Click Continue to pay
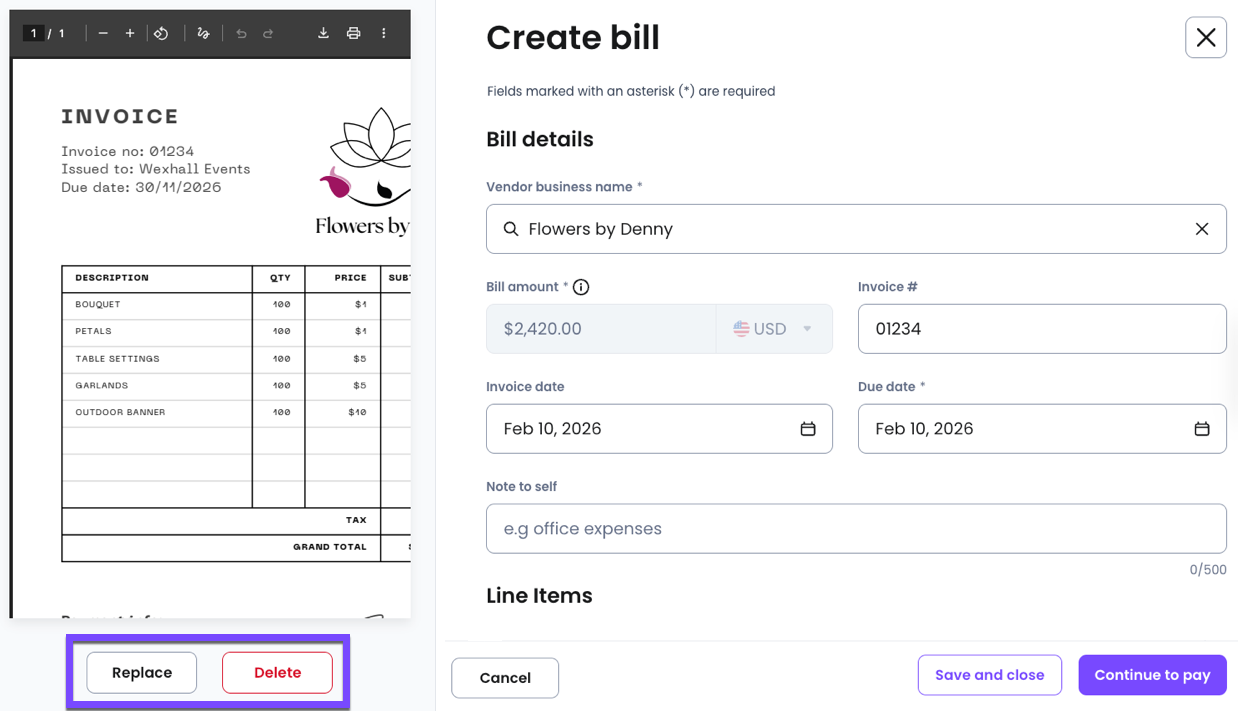 (x=1152, y=675)
